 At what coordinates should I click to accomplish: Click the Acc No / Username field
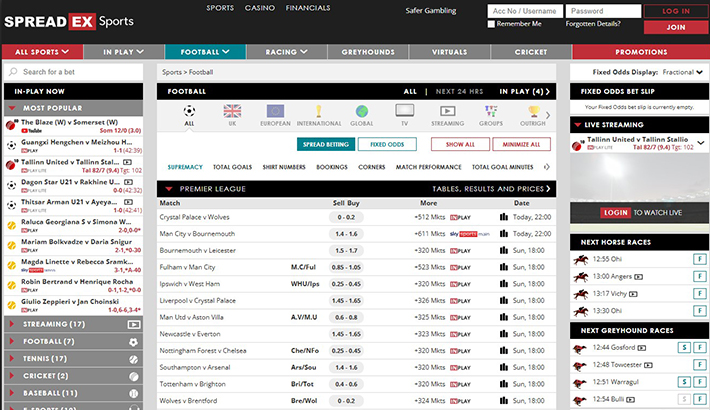(x=525, y=11)
